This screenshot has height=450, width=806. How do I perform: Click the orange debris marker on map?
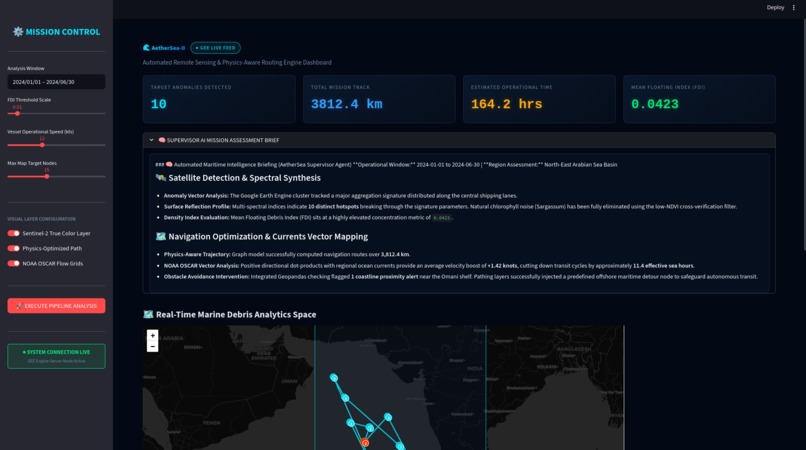click(365, 442)
